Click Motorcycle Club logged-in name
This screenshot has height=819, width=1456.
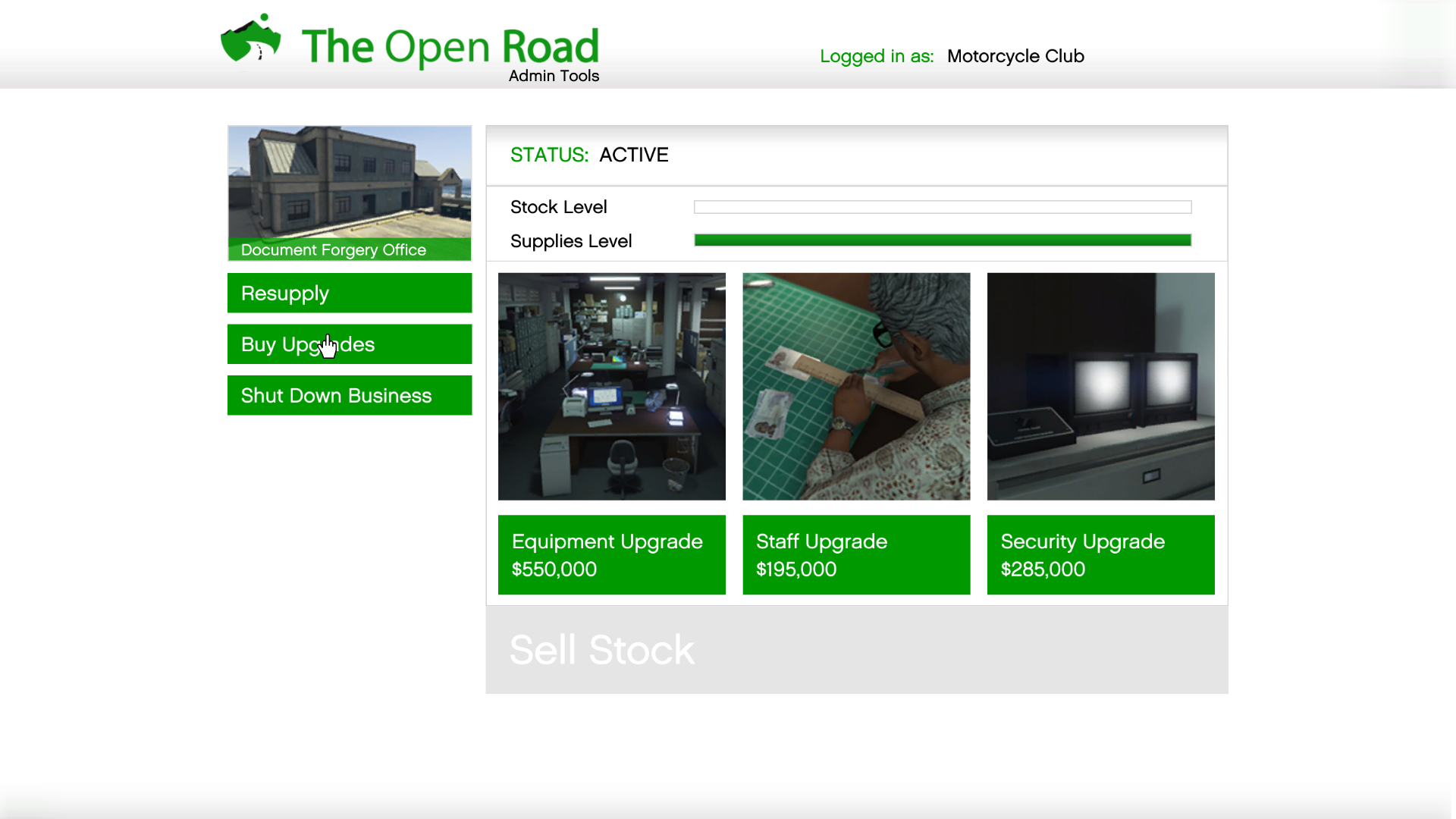[x=1015, y=56]
